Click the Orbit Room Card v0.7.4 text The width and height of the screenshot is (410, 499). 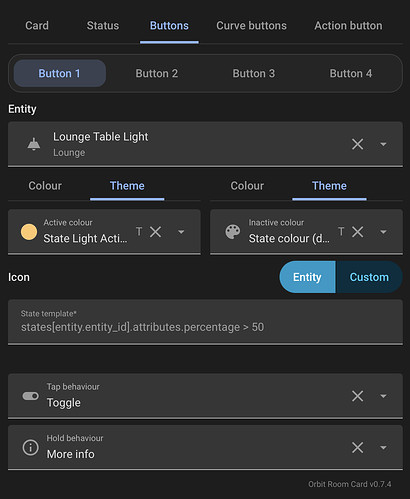click(350, 484)
